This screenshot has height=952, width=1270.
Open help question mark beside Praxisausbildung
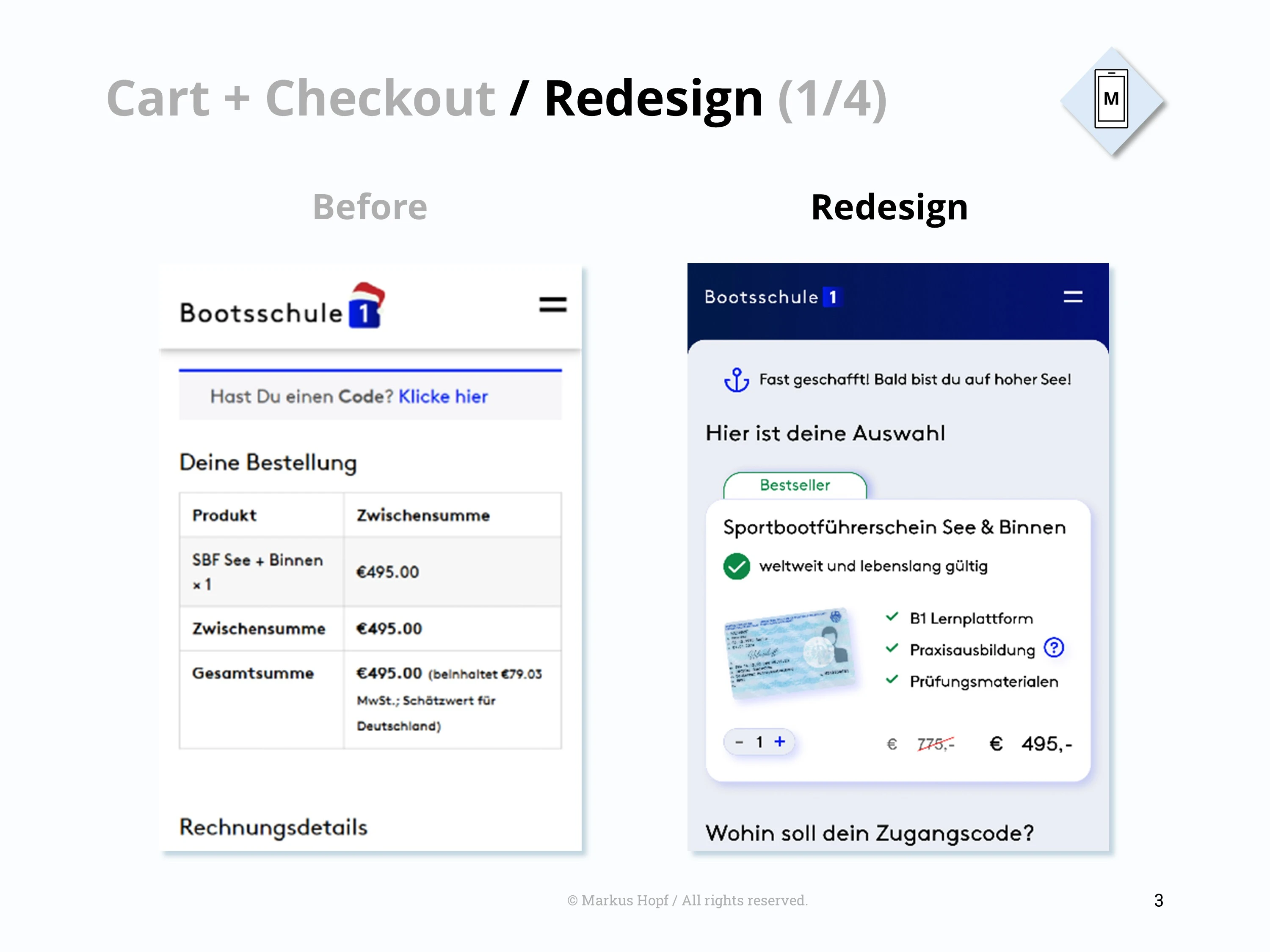[x=1054, y=648]
